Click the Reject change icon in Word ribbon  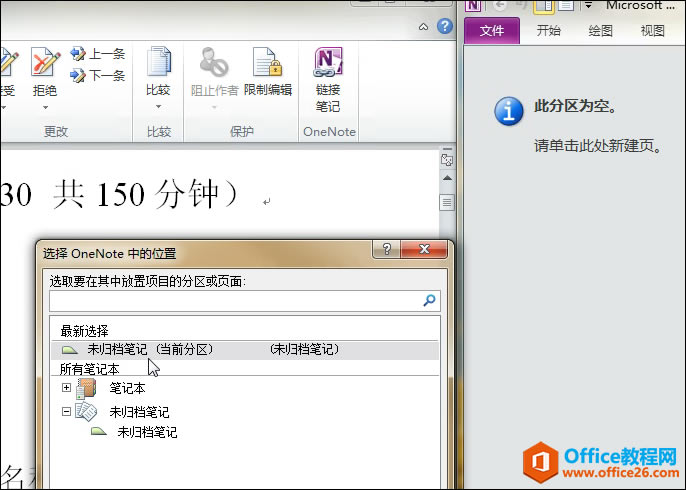tap(46, 63)
